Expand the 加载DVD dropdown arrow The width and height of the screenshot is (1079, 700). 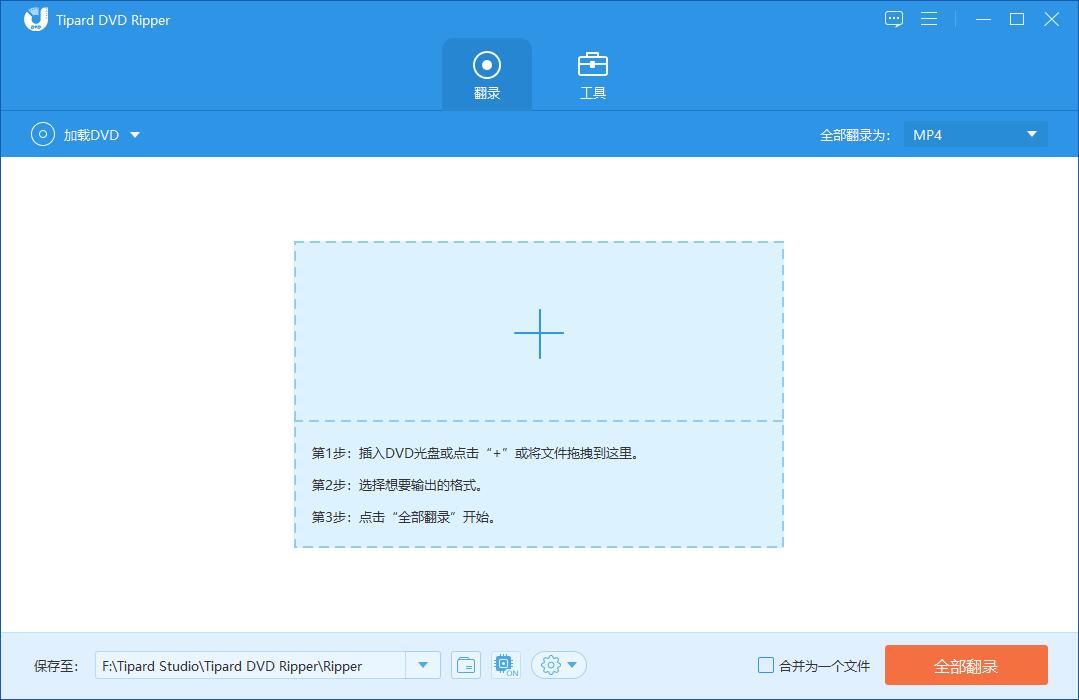(x=135, y=135)
